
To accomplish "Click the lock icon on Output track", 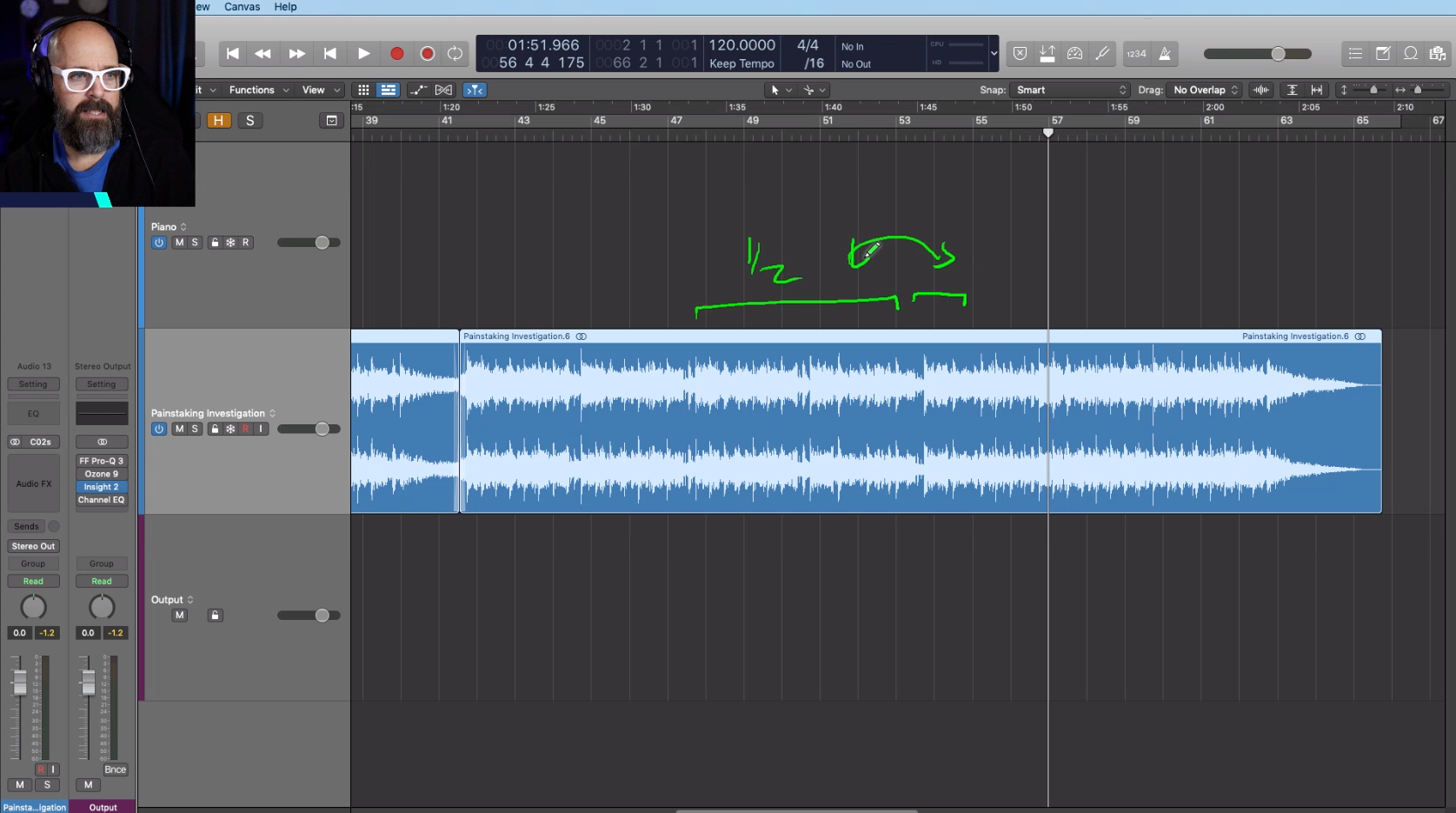I will click(215, 615).
